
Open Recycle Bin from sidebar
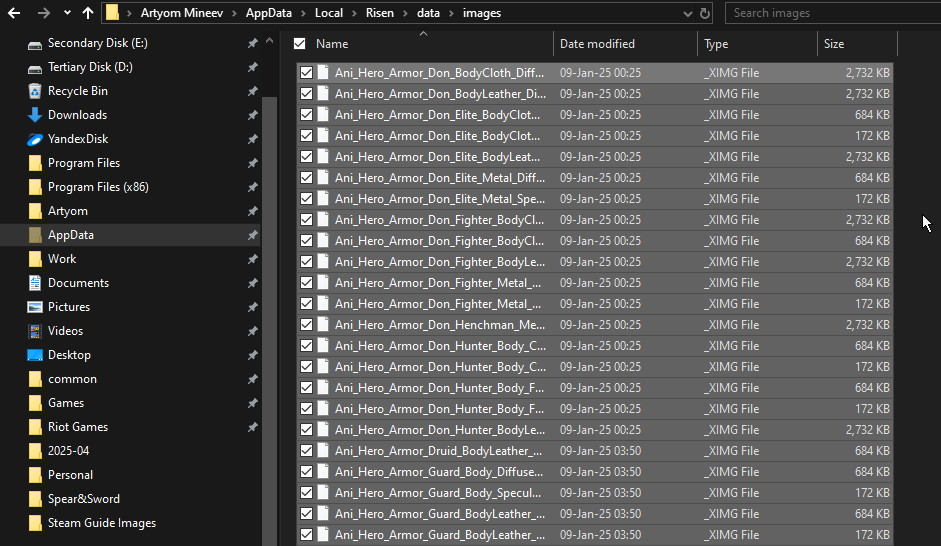click(77, 91)
